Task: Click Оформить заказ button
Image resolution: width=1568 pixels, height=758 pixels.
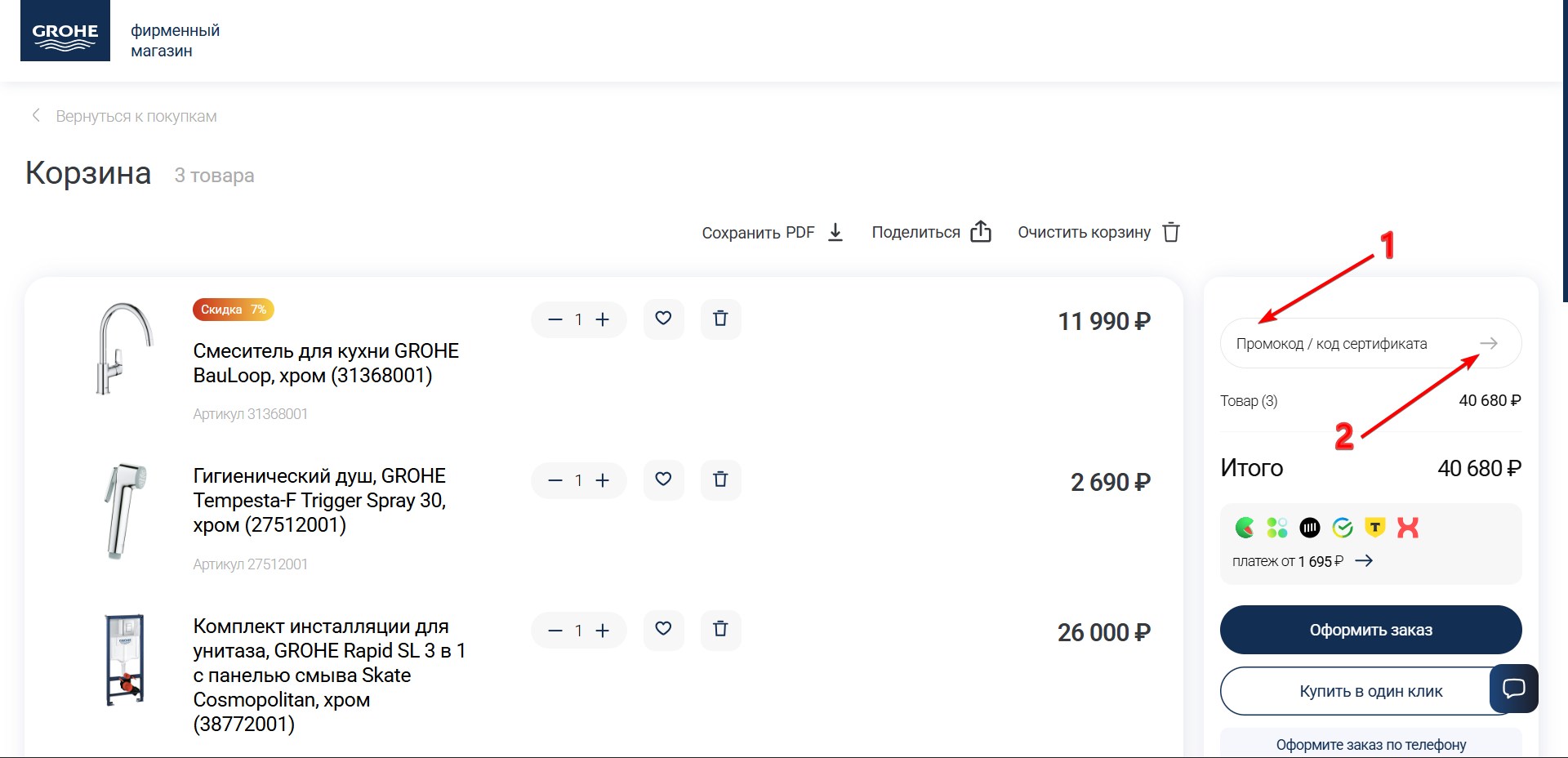Action: (1370, 630)
